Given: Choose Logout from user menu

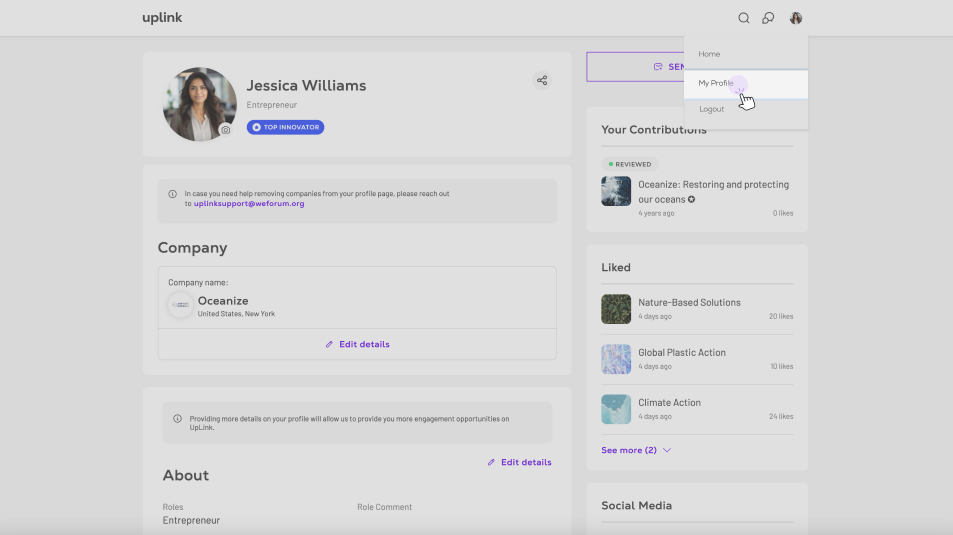Looking at the screenshot, I should [x=711, y=109].
